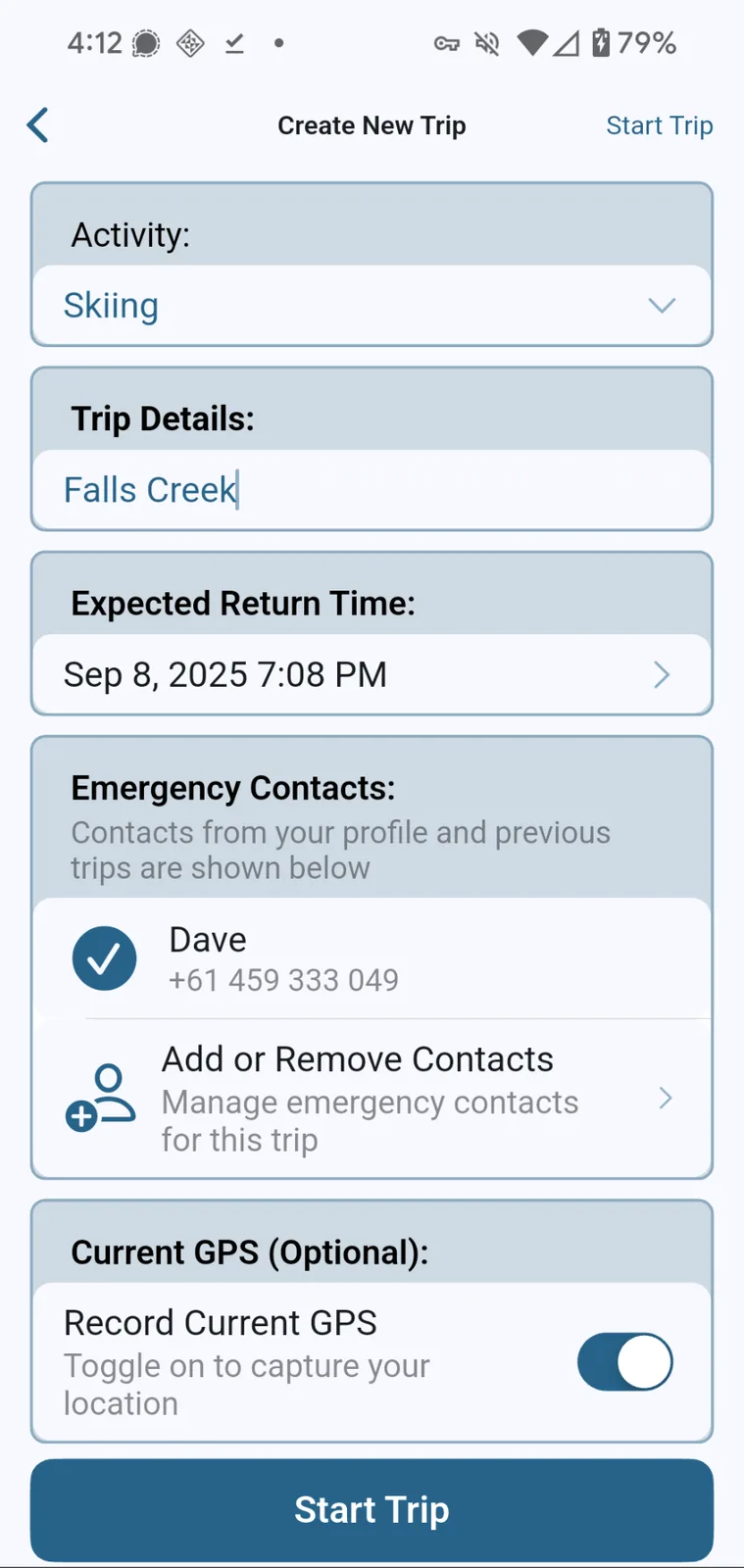Click the Start Trip link at top
Screen dimensions: 744x1568
coord(659,125)
